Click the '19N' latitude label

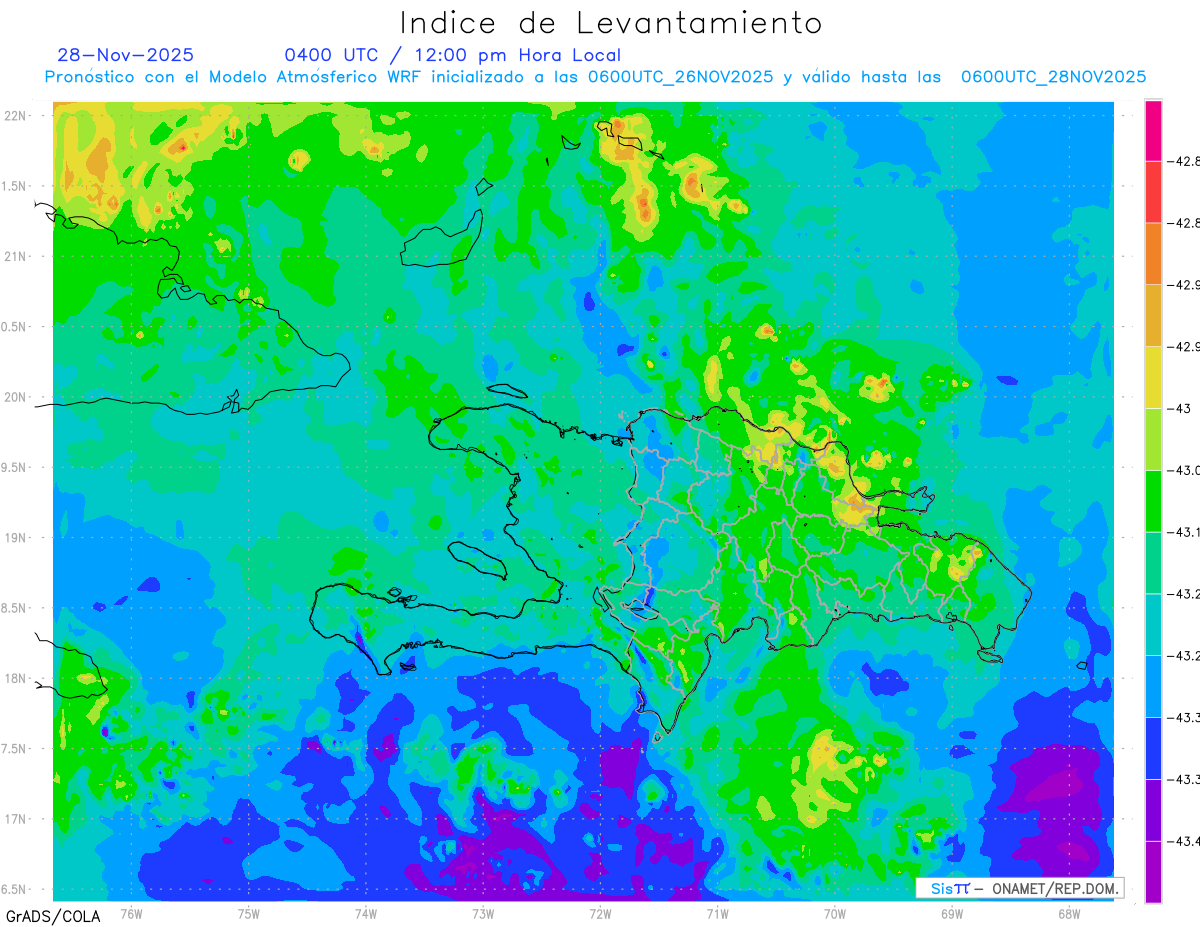[x=16, y=537]
